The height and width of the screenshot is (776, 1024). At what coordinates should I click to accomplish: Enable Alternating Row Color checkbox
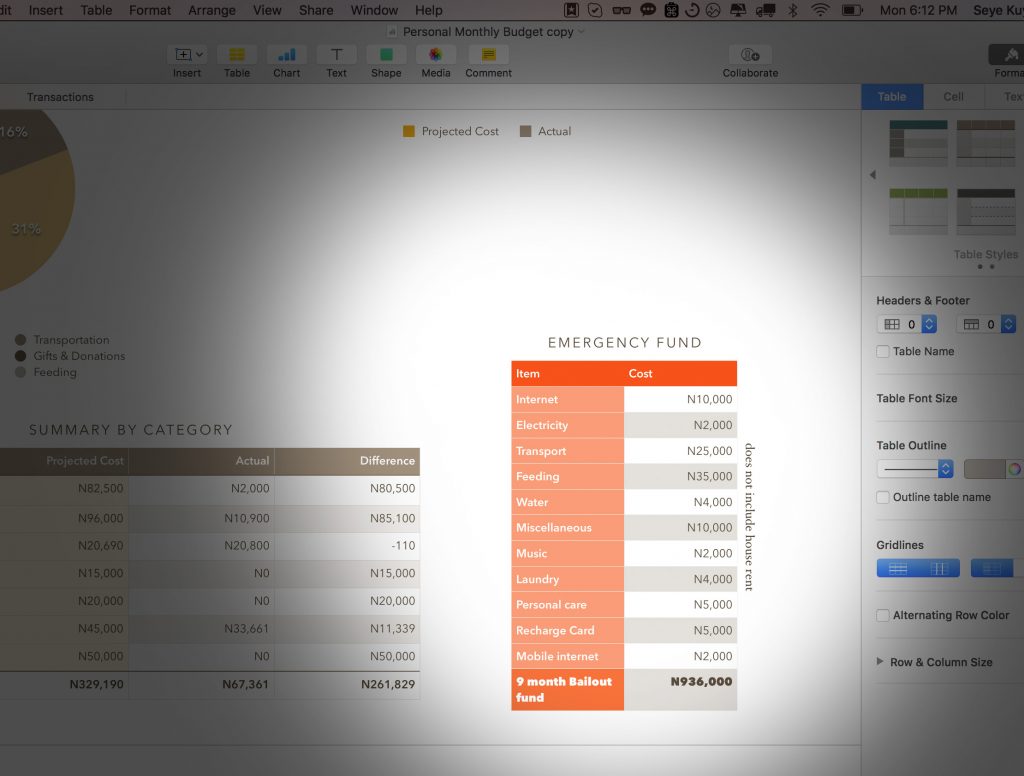click(x=883, y=615)
